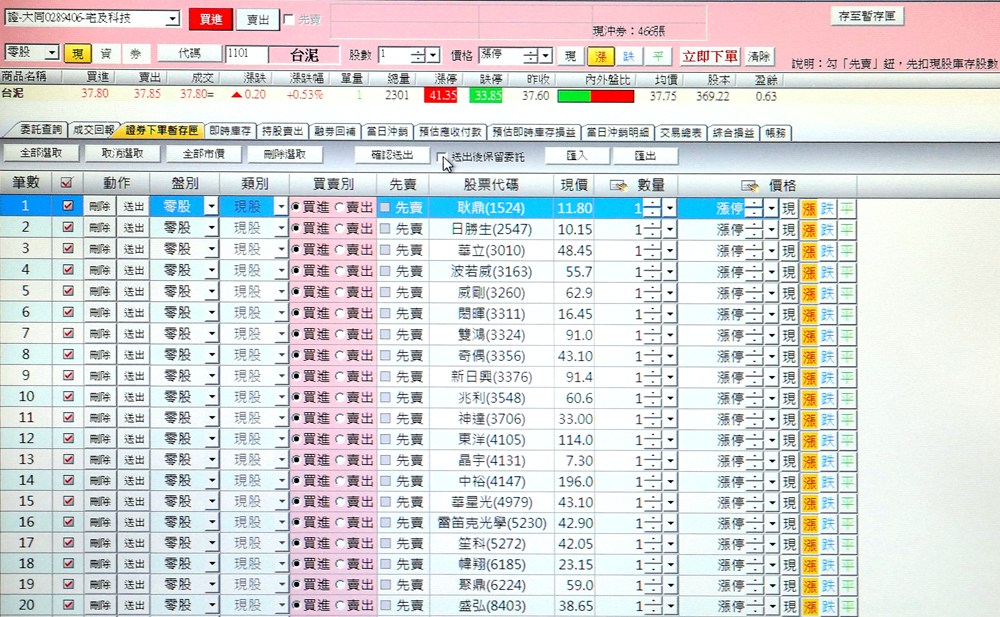Image resolution: width=1000 pixels, height=617 pixels.
Task: Select the 券 short-sell trade type button
Action: point(136,54)
